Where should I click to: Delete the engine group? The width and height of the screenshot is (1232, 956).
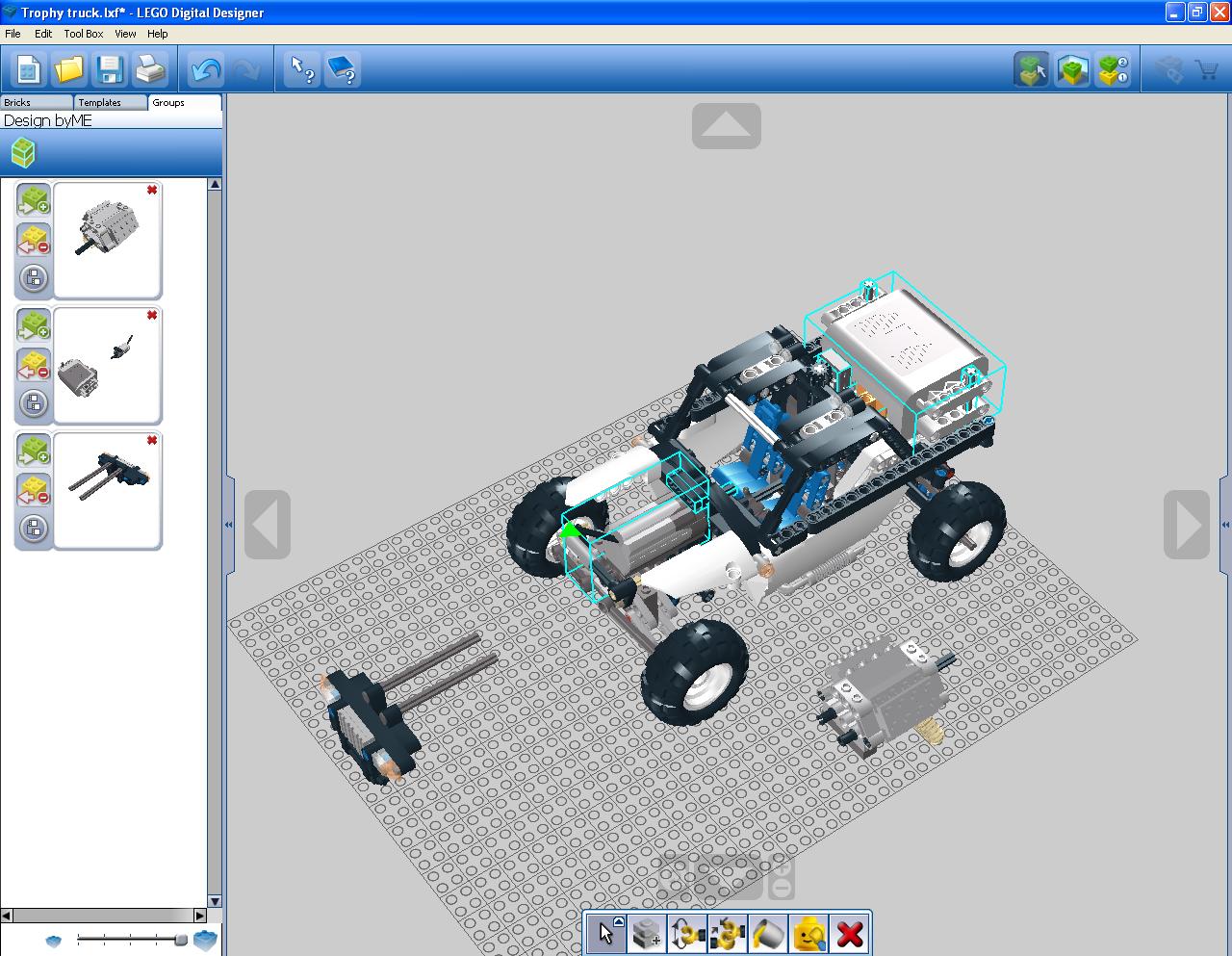point(152,191)
